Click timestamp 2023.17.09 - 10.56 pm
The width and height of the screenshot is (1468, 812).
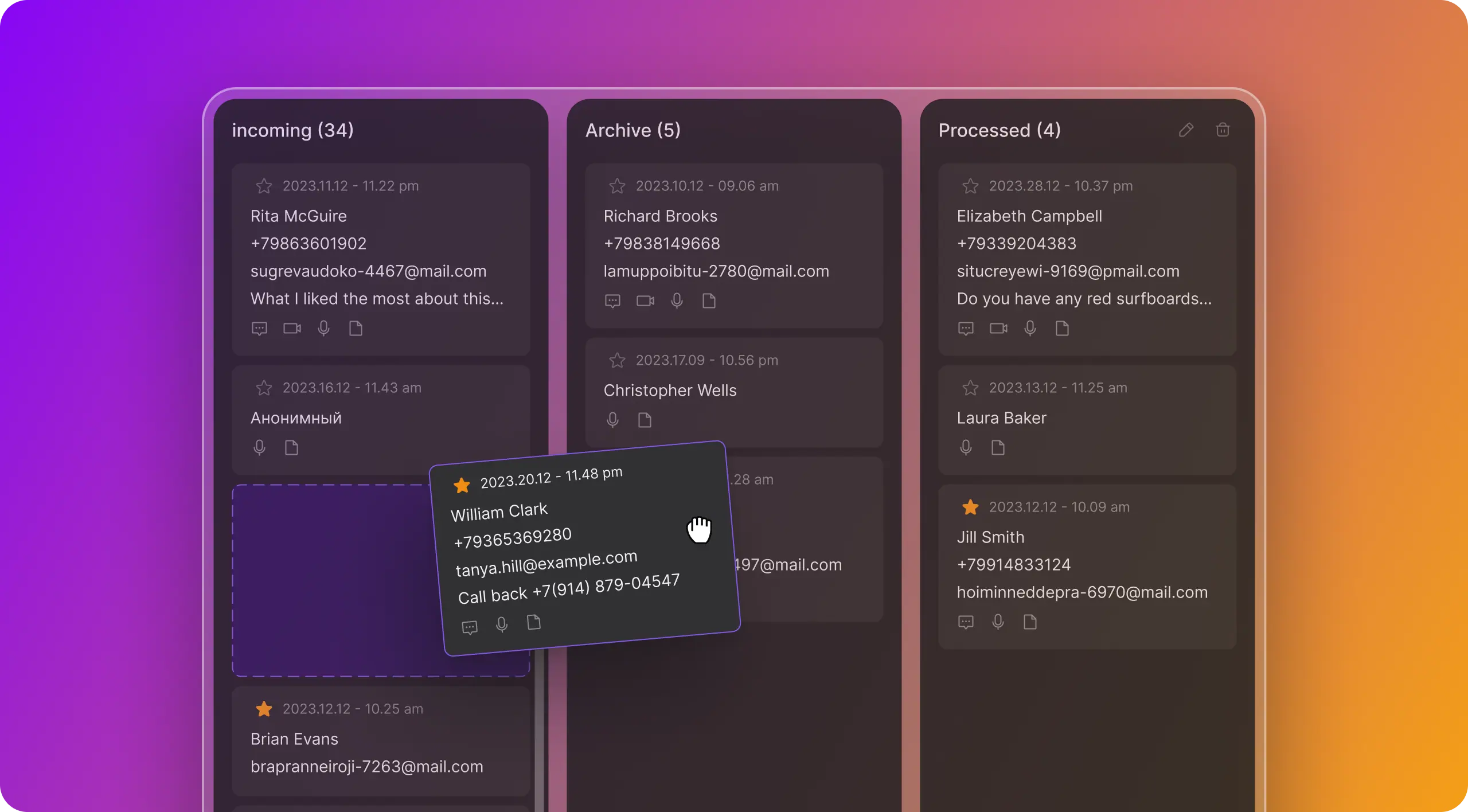[707, 360]
